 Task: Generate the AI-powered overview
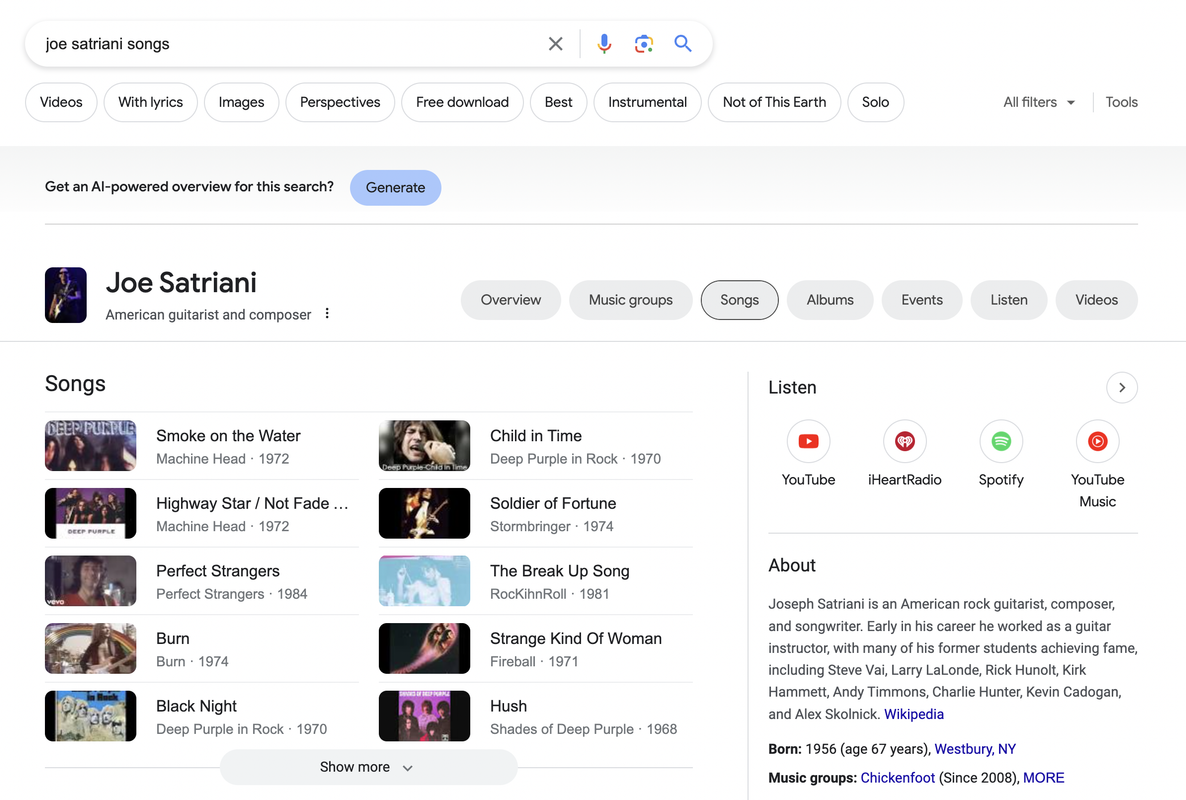click(396, 188)
